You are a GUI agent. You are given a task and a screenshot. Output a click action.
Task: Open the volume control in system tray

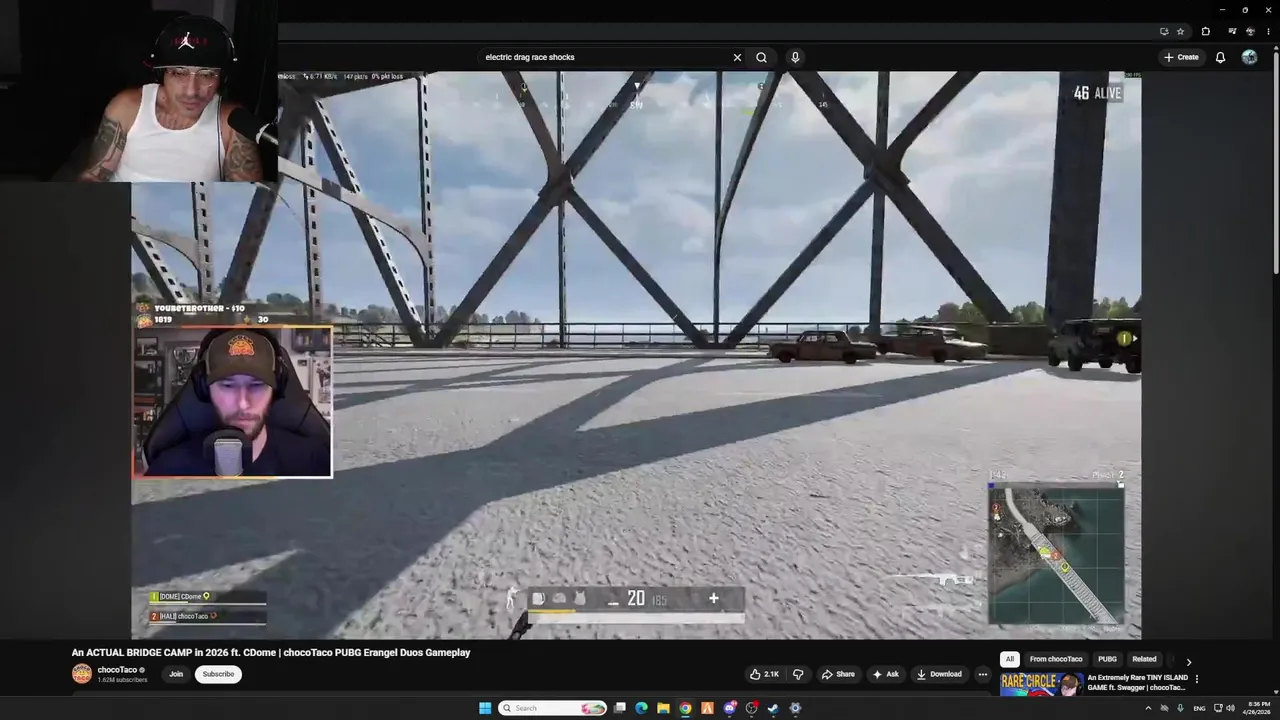1230,708
